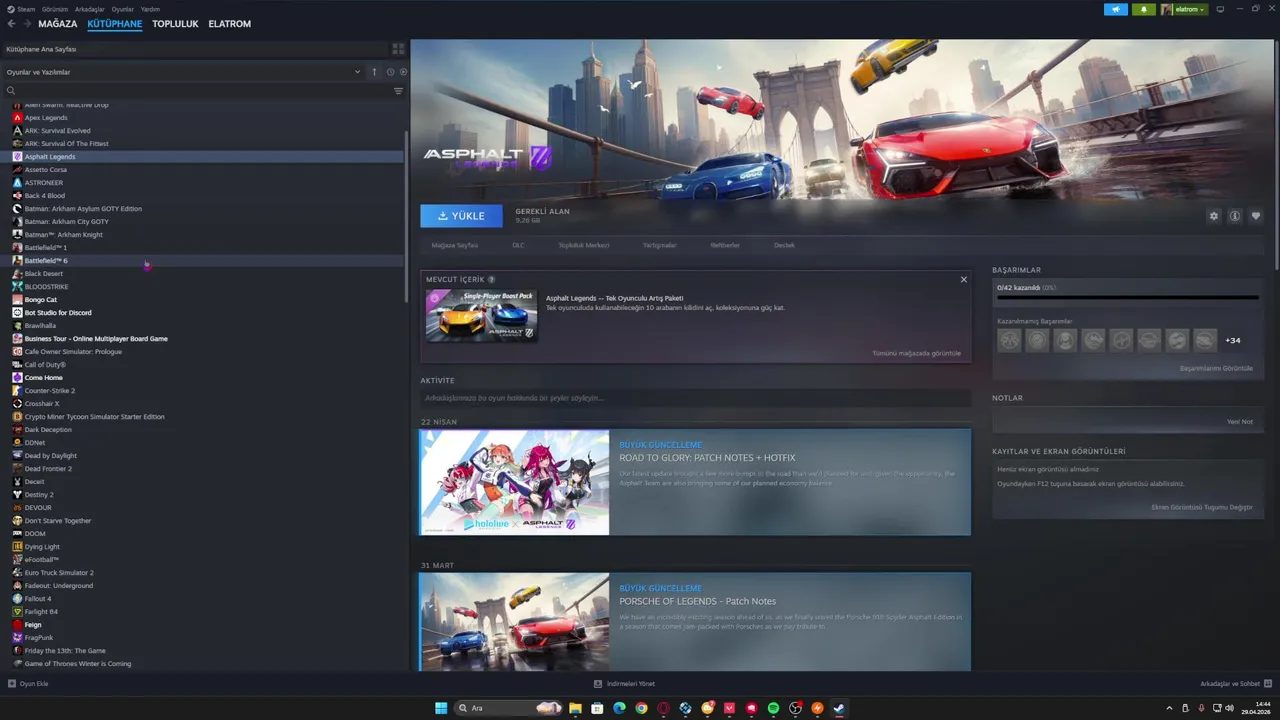Toggle the recent activity clock filter

point(390,72)
